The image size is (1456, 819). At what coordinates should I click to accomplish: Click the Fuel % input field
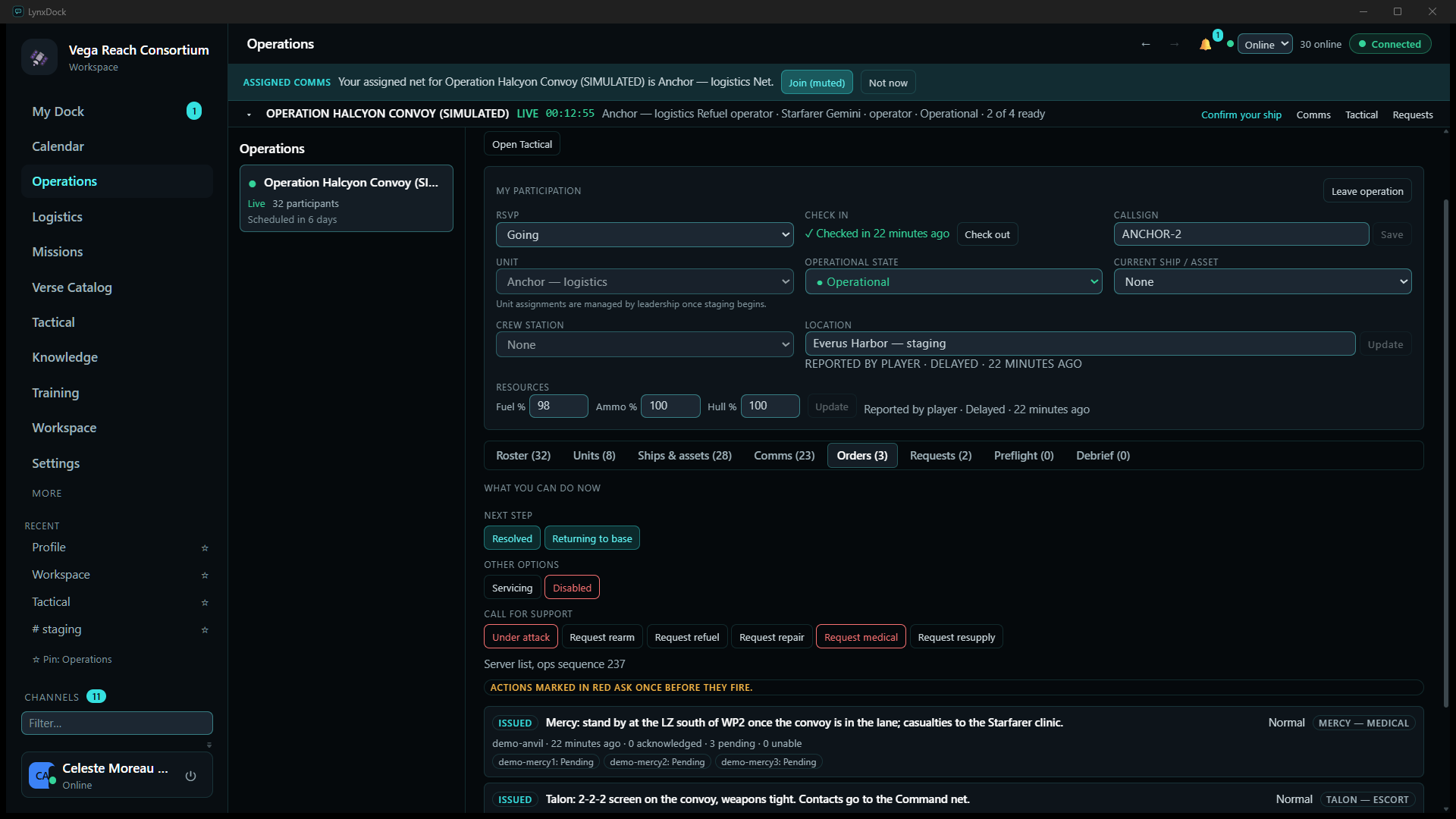tap(558, 406)
